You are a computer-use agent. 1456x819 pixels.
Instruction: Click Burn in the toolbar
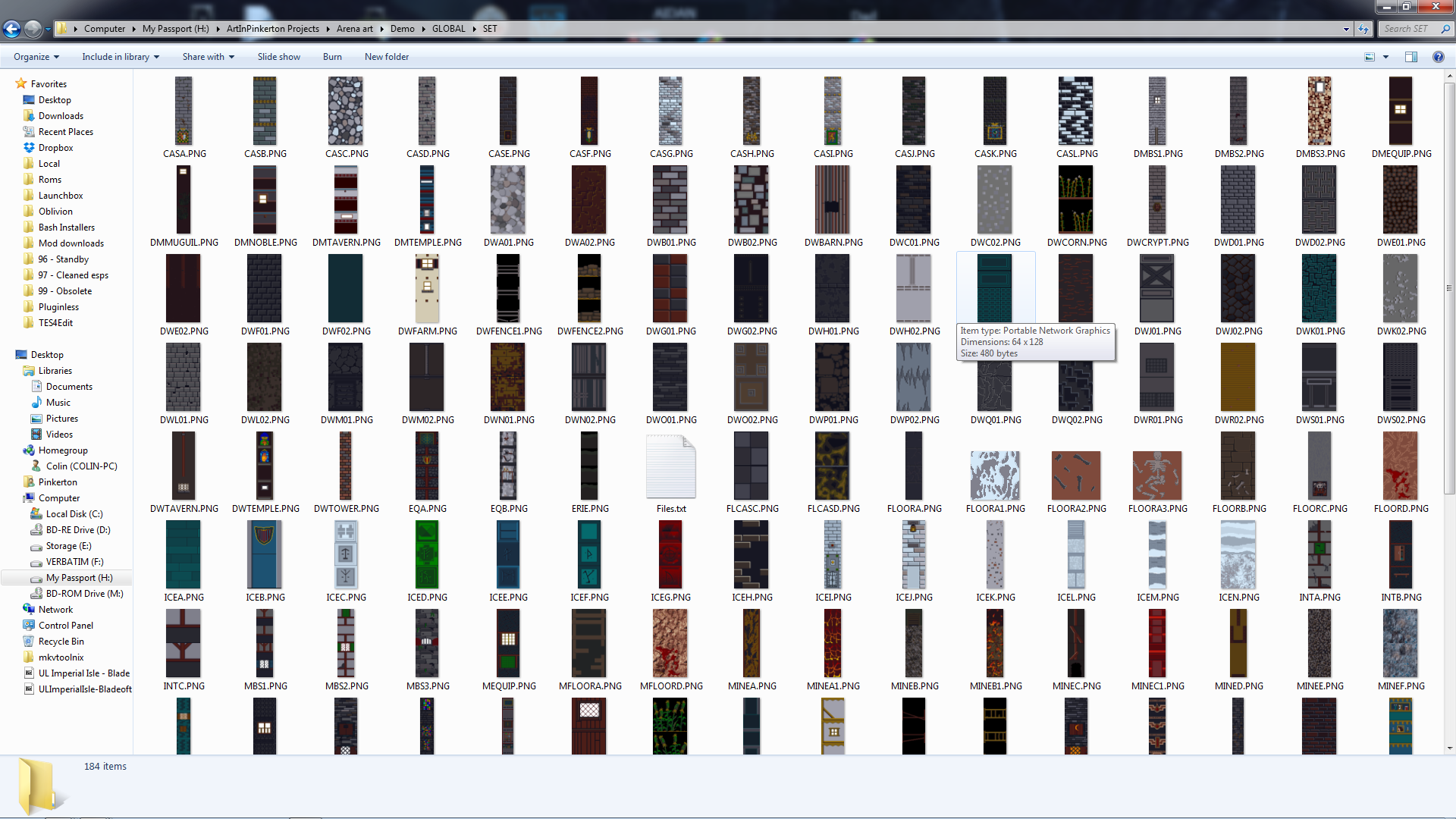[x=332, y=57]
